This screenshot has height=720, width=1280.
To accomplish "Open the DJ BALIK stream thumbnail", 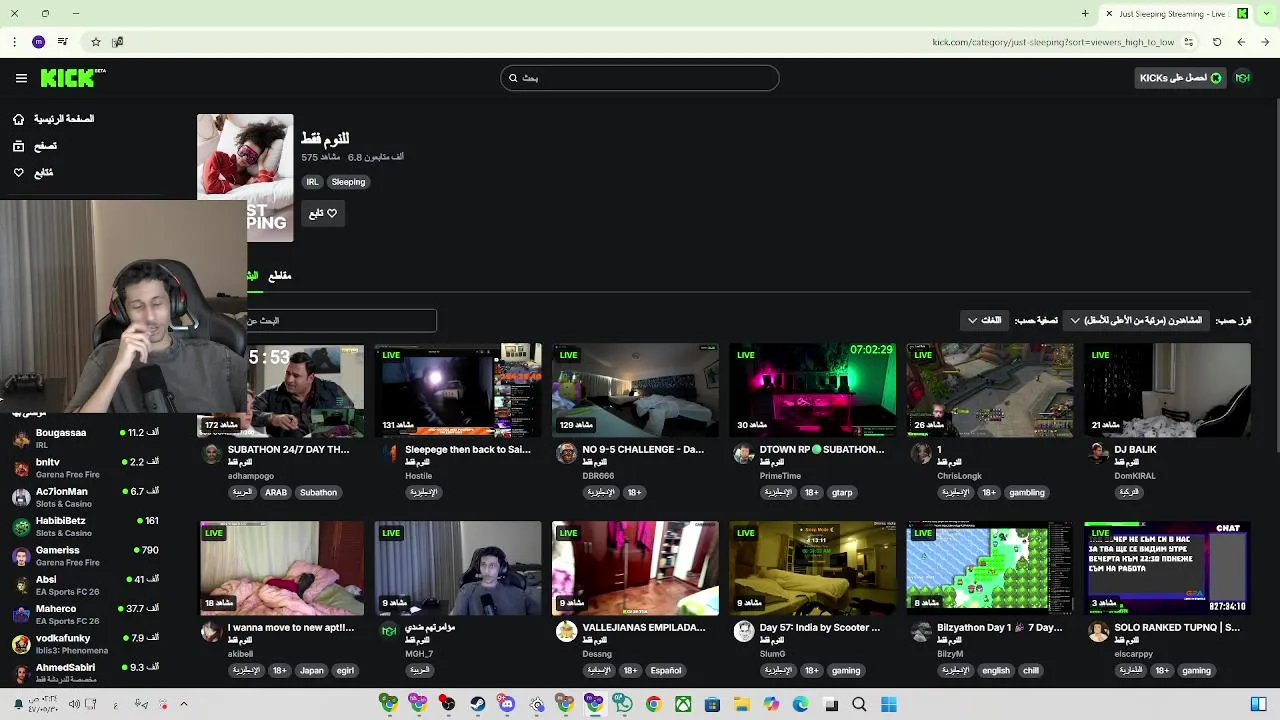I will [1167, 390].
